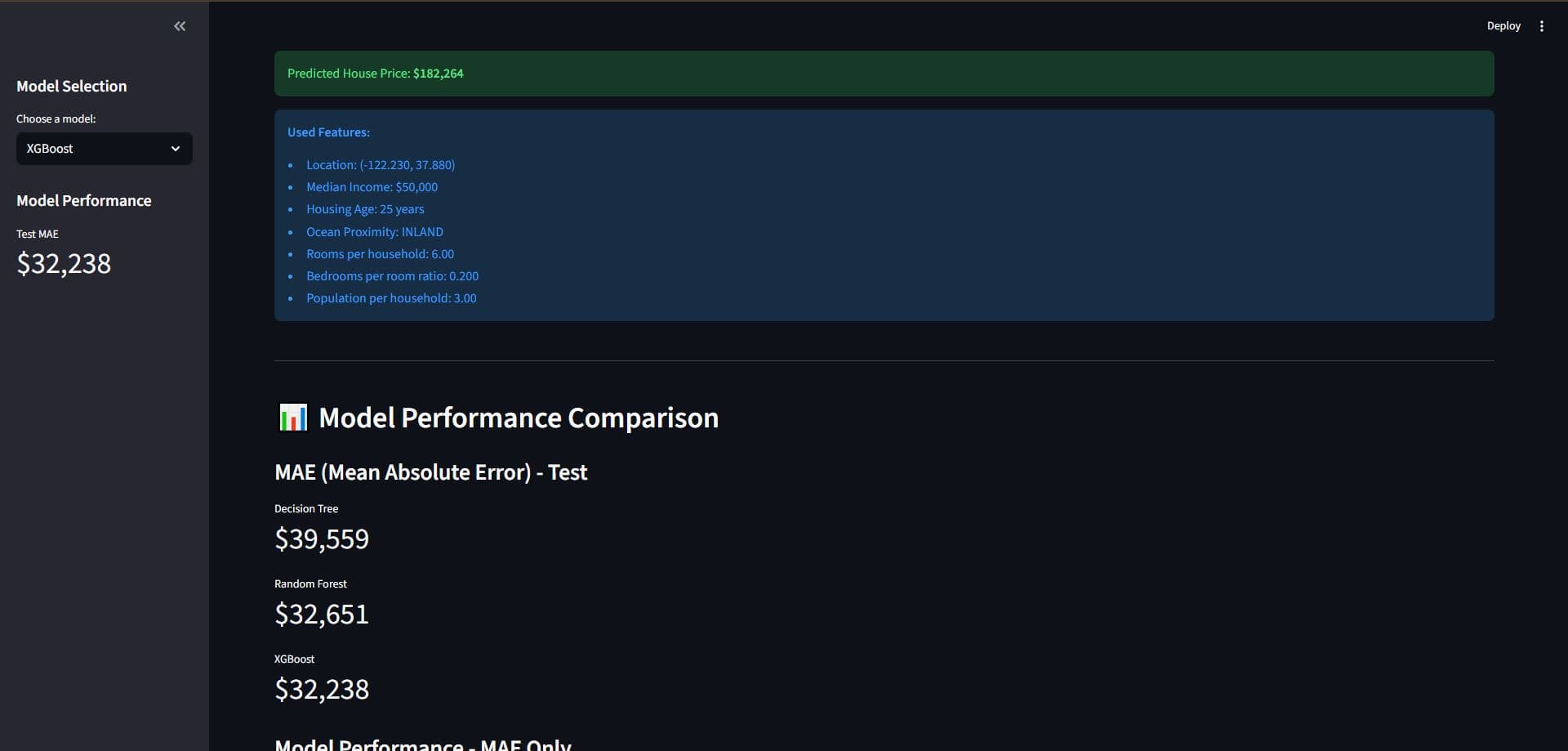Select the Median Income bullet item

click(x=372, y=187)
